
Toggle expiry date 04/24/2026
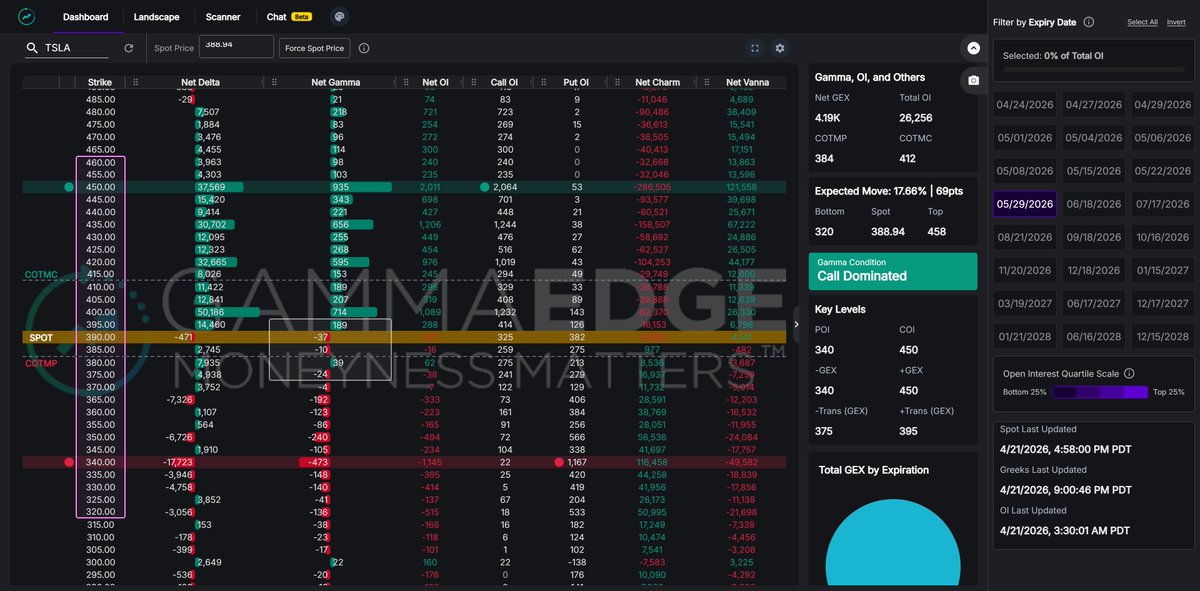click(1024, 105)
